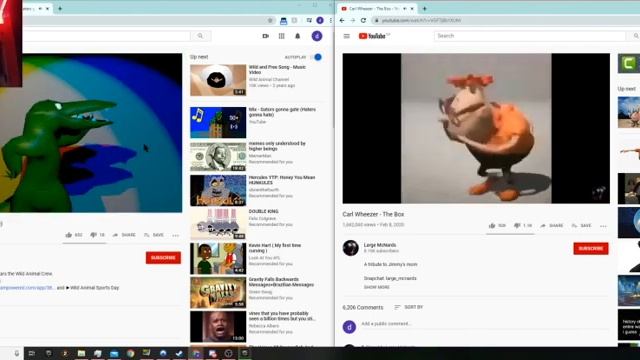The width and height of the screenshot is (640, 360).
Task: Open the Large McNards channel name link
Action: click(380, 245)
